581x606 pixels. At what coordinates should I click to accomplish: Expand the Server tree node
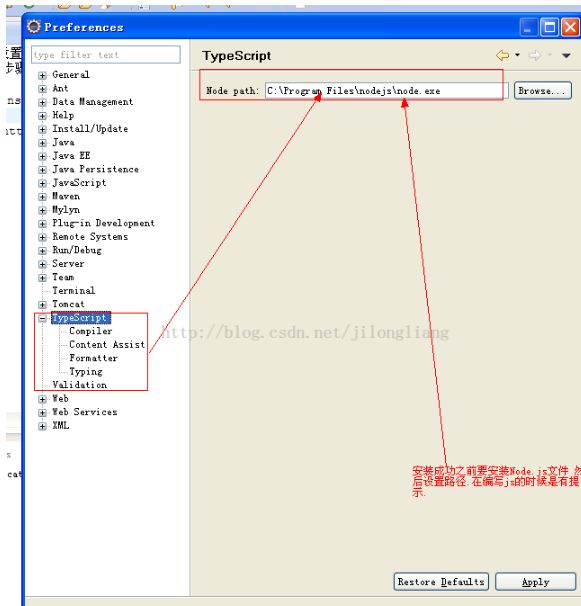click(x=43, y=264)
